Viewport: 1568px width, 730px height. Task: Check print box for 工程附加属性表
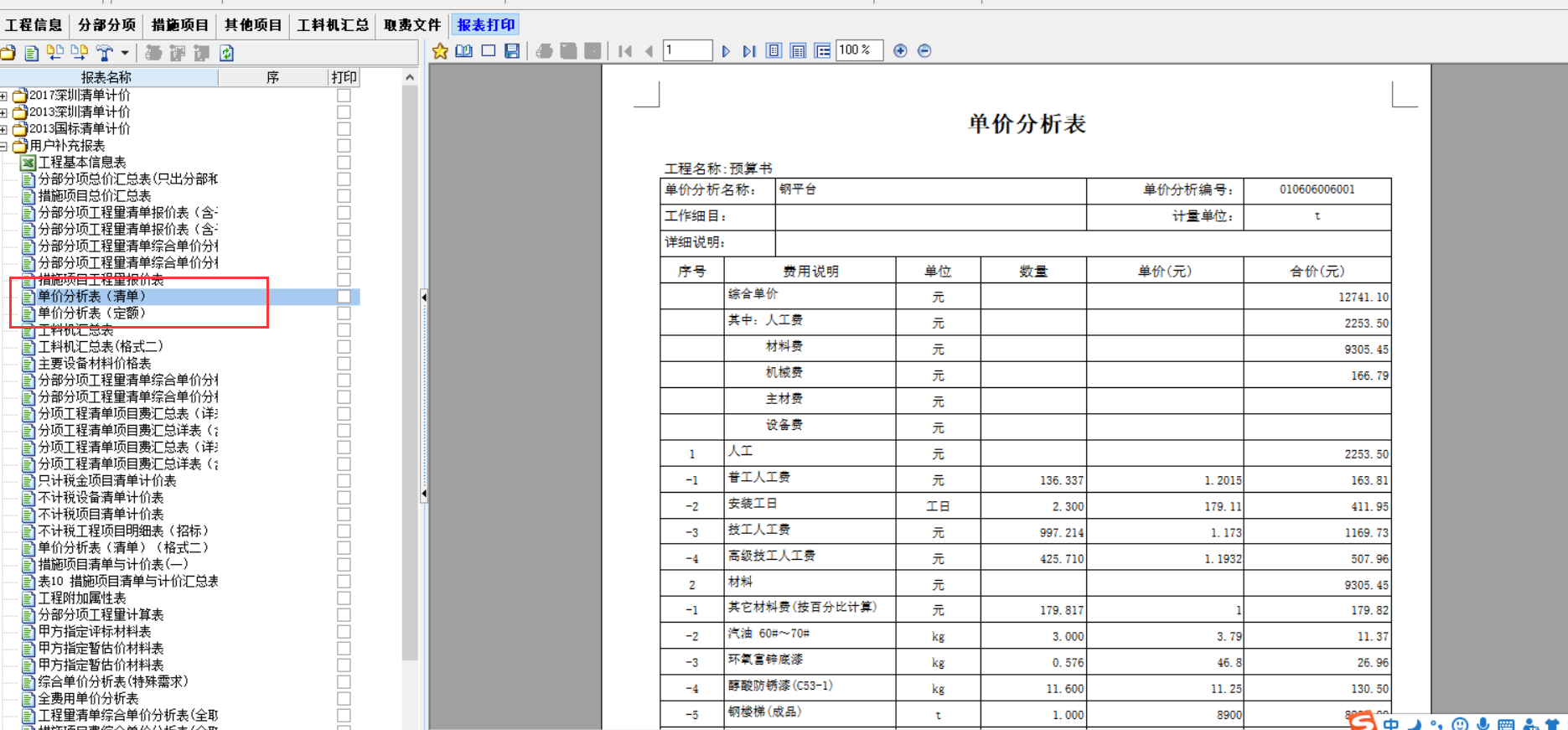(344, 598)
